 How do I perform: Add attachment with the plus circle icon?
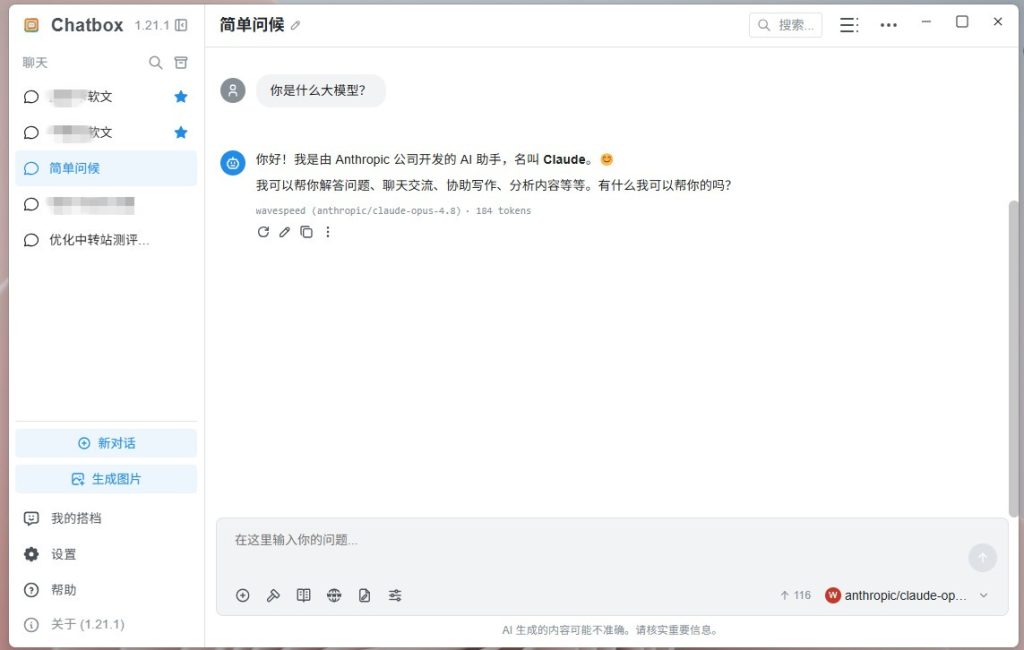click(242, 595)
